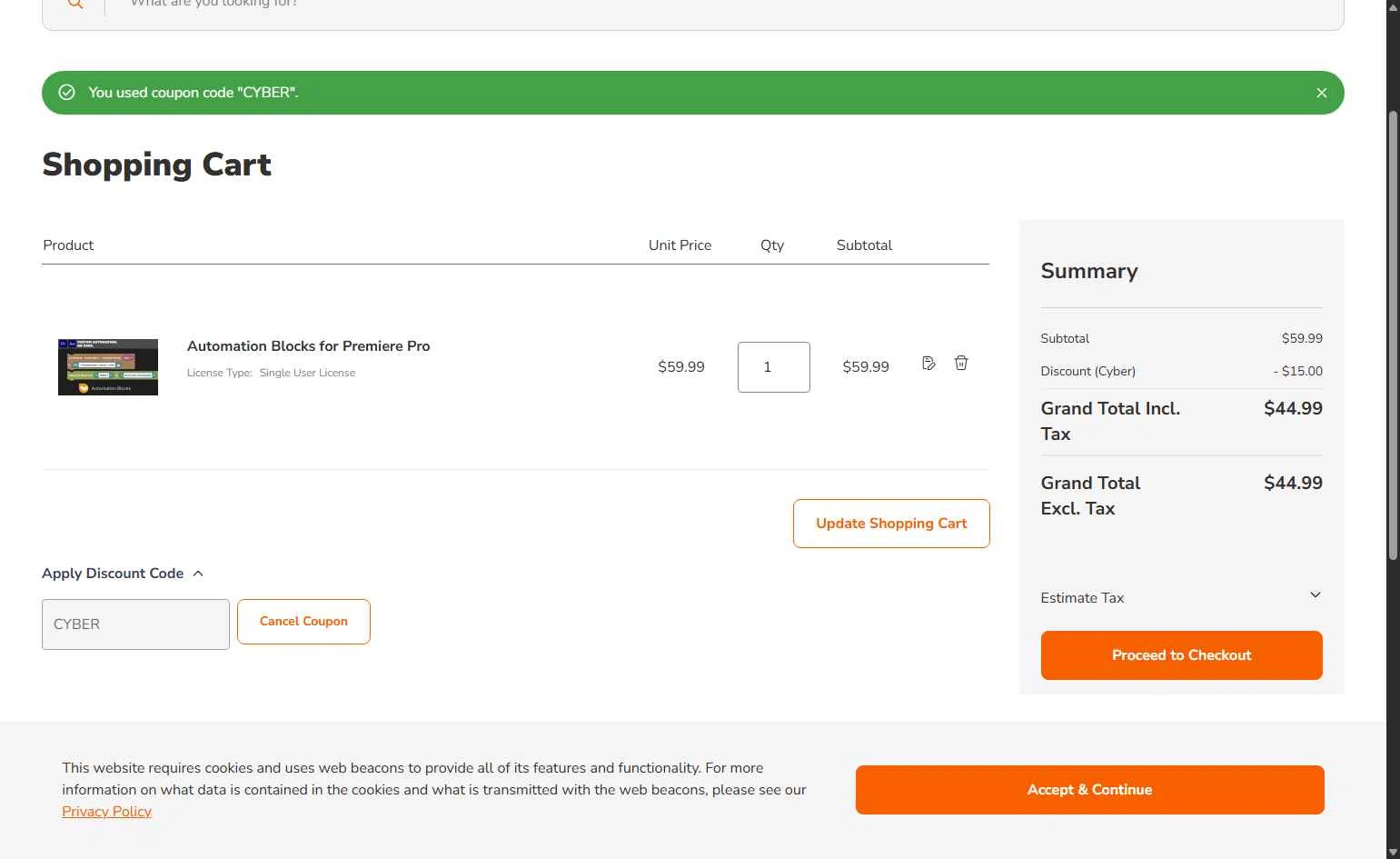The height and width of the screenshot is (859, 1400).
Task: Click the 'Qty' column header
Action: click(x=772, y=245)
